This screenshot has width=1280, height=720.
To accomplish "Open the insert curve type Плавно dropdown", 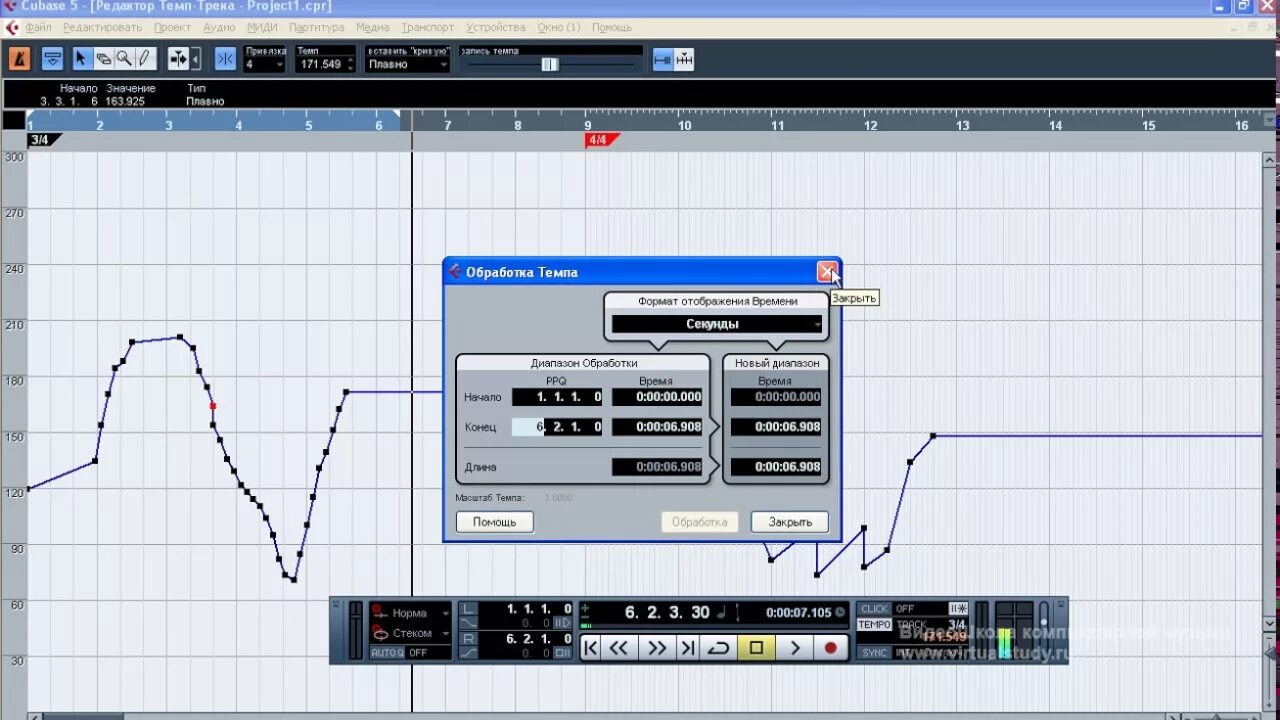I will pos(408,64).
